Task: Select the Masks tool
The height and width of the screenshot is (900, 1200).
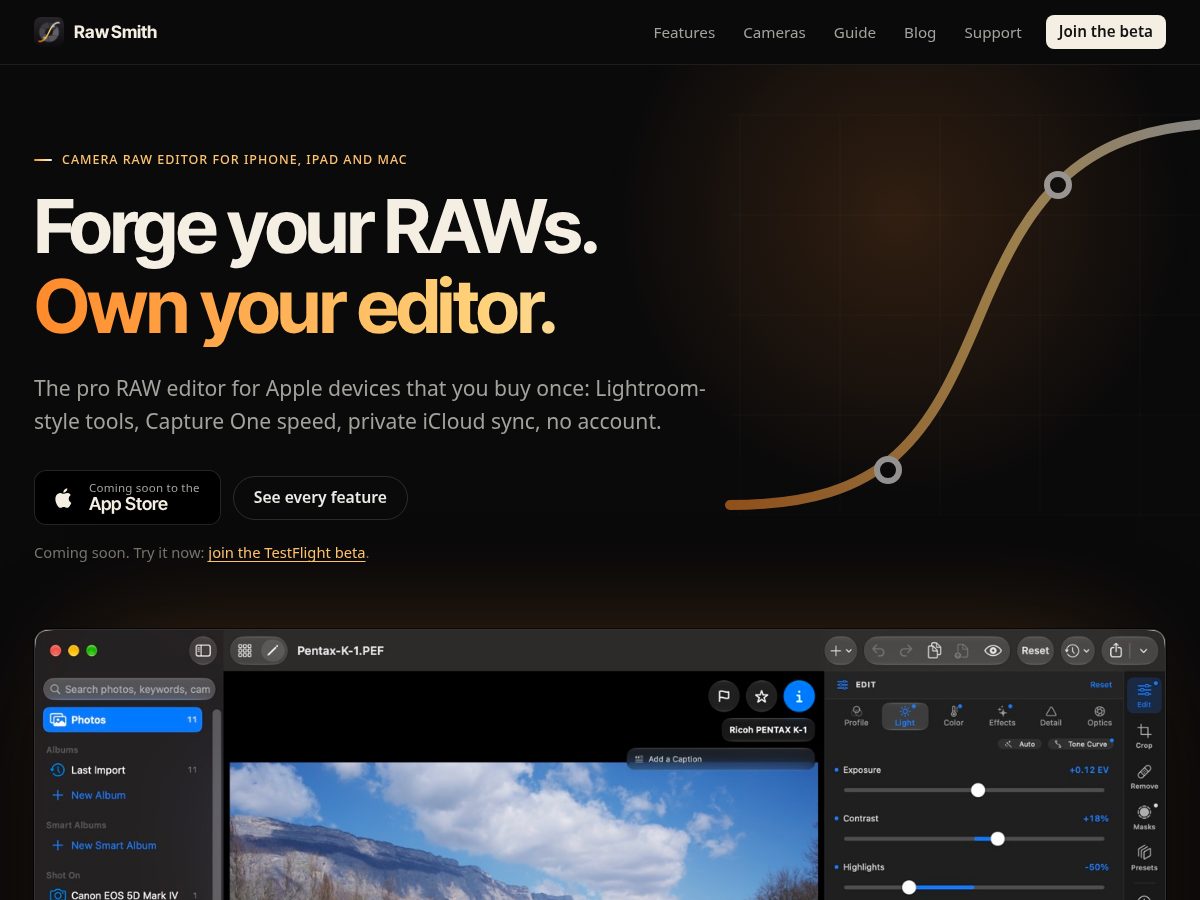Action: 1144,818
